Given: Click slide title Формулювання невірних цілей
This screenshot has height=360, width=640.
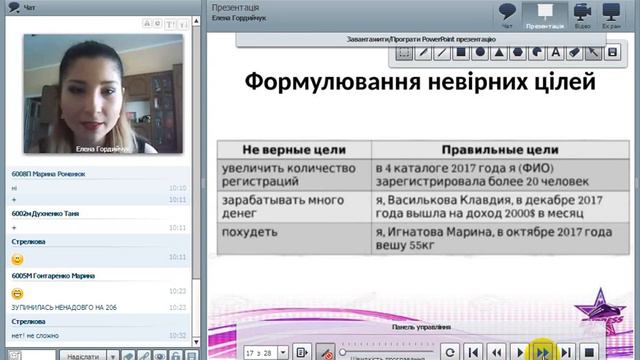Looking at the screenshot, I should tap(420, 82).
